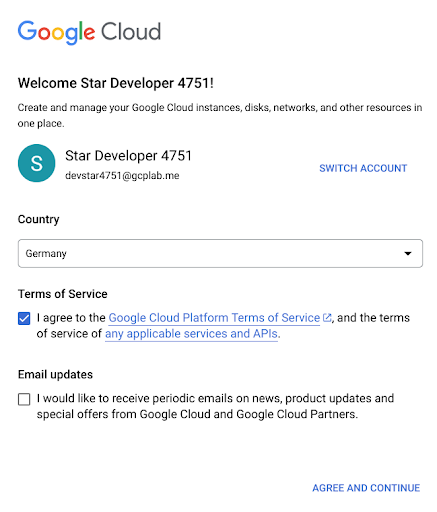Click the 'I agree to the' label text

point(71,318)
